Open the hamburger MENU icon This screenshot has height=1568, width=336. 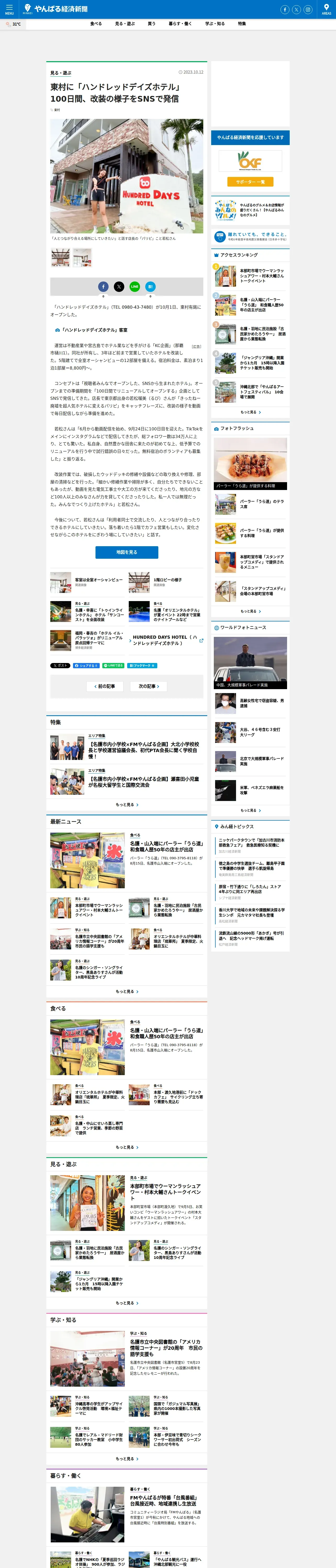(9, 9)
